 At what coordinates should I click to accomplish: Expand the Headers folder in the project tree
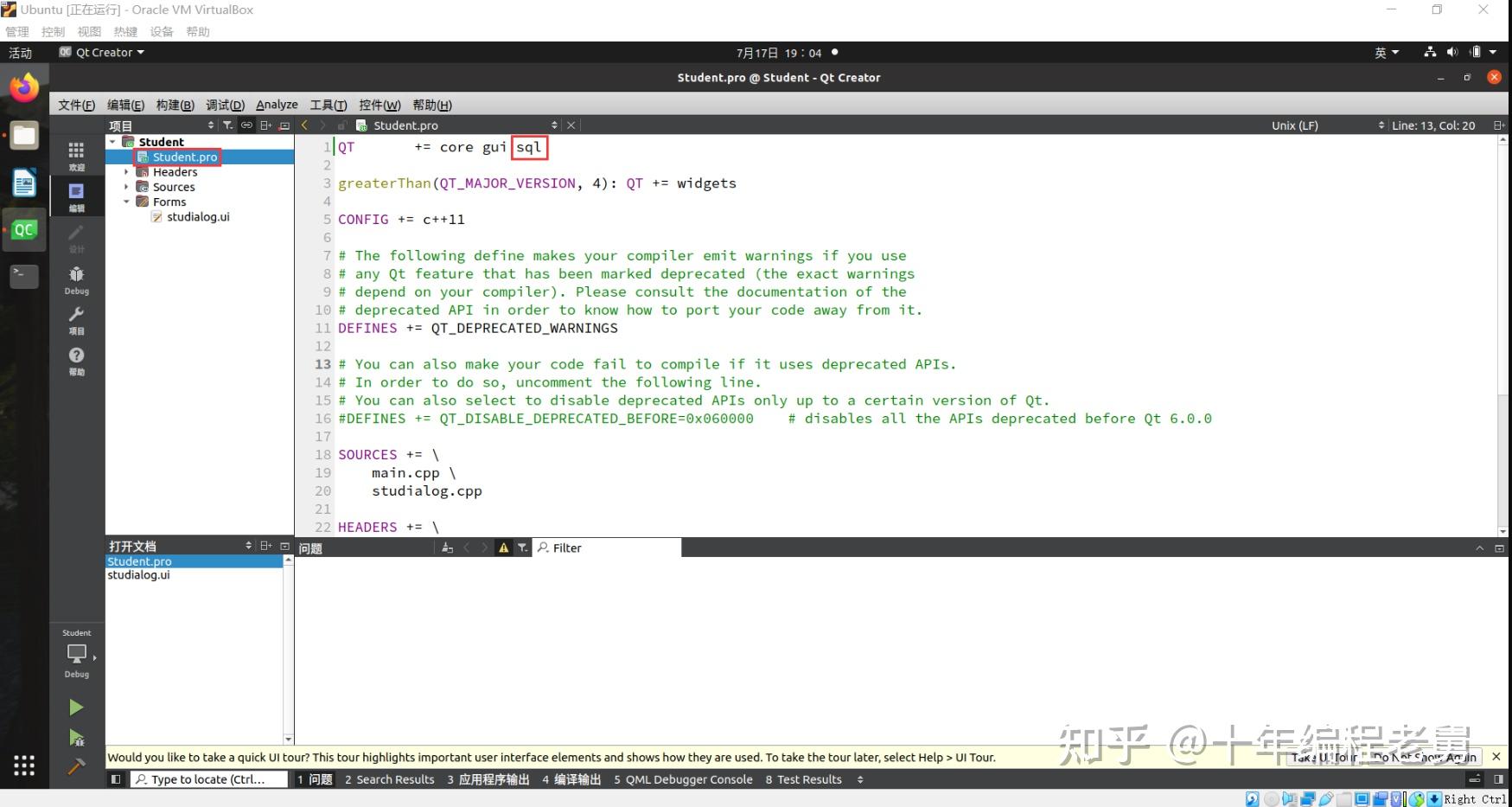tap(126, 171)
